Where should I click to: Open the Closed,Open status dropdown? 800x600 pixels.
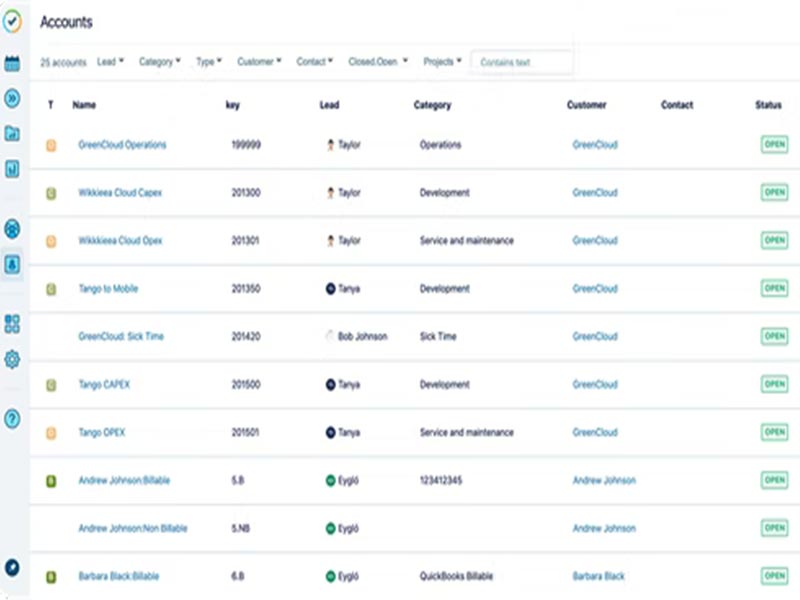click(376, 61)
